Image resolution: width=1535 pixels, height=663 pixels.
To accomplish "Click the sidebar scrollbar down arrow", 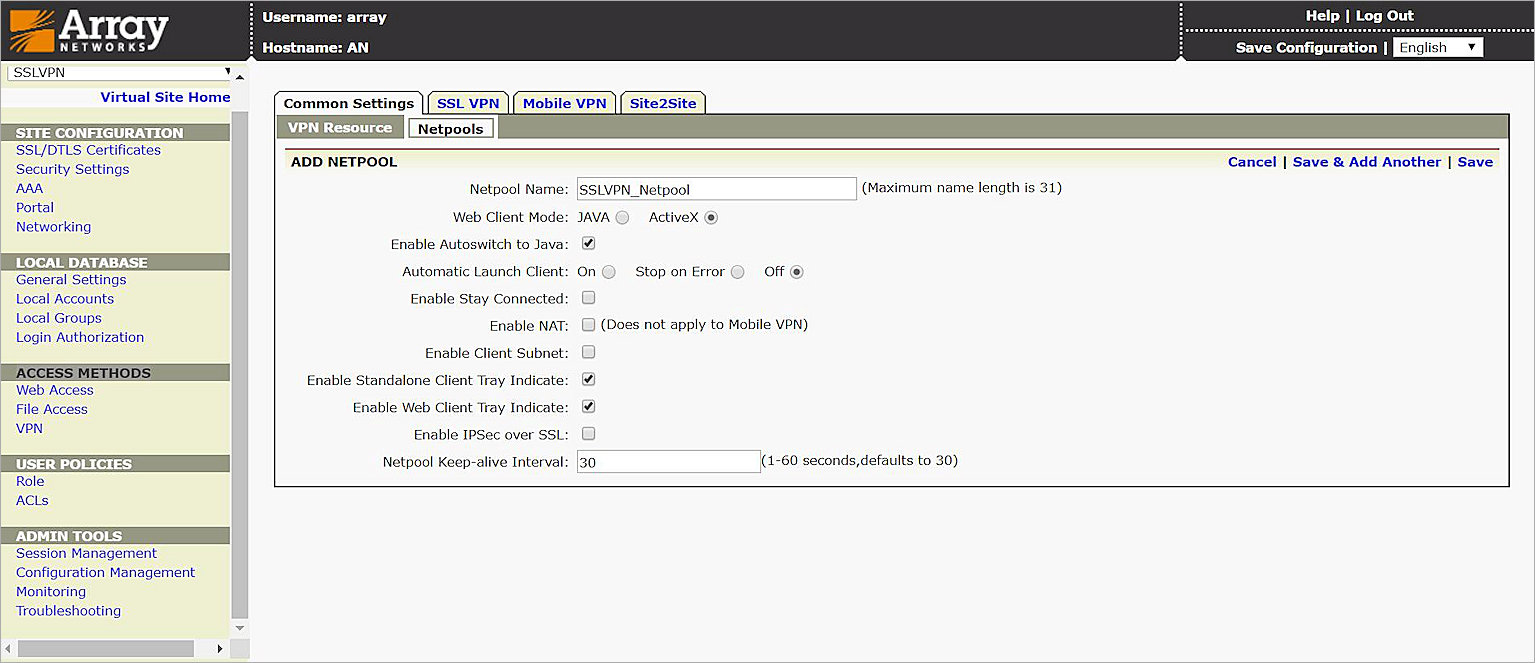I will 239,628.
